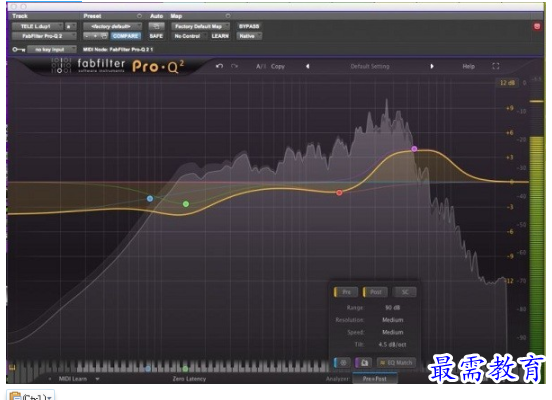Viewport: 552px width, 400px height.
Task: Toggle the LEARN map button
Action: (x=220, y=36)
